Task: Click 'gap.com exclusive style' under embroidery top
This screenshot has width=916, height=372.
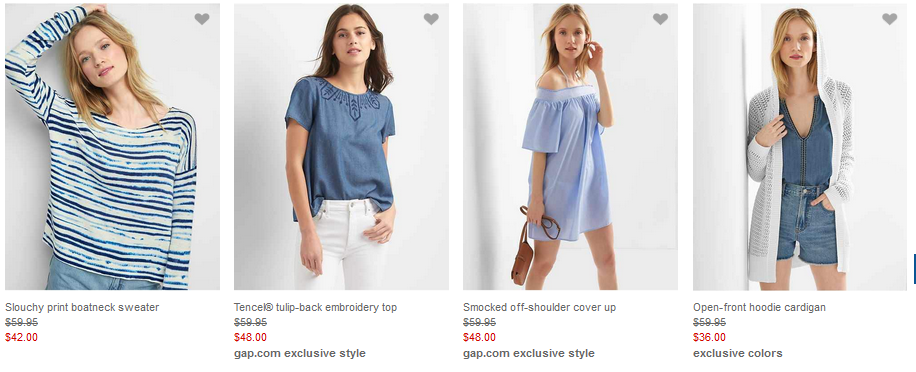Action: click(300, 353)
